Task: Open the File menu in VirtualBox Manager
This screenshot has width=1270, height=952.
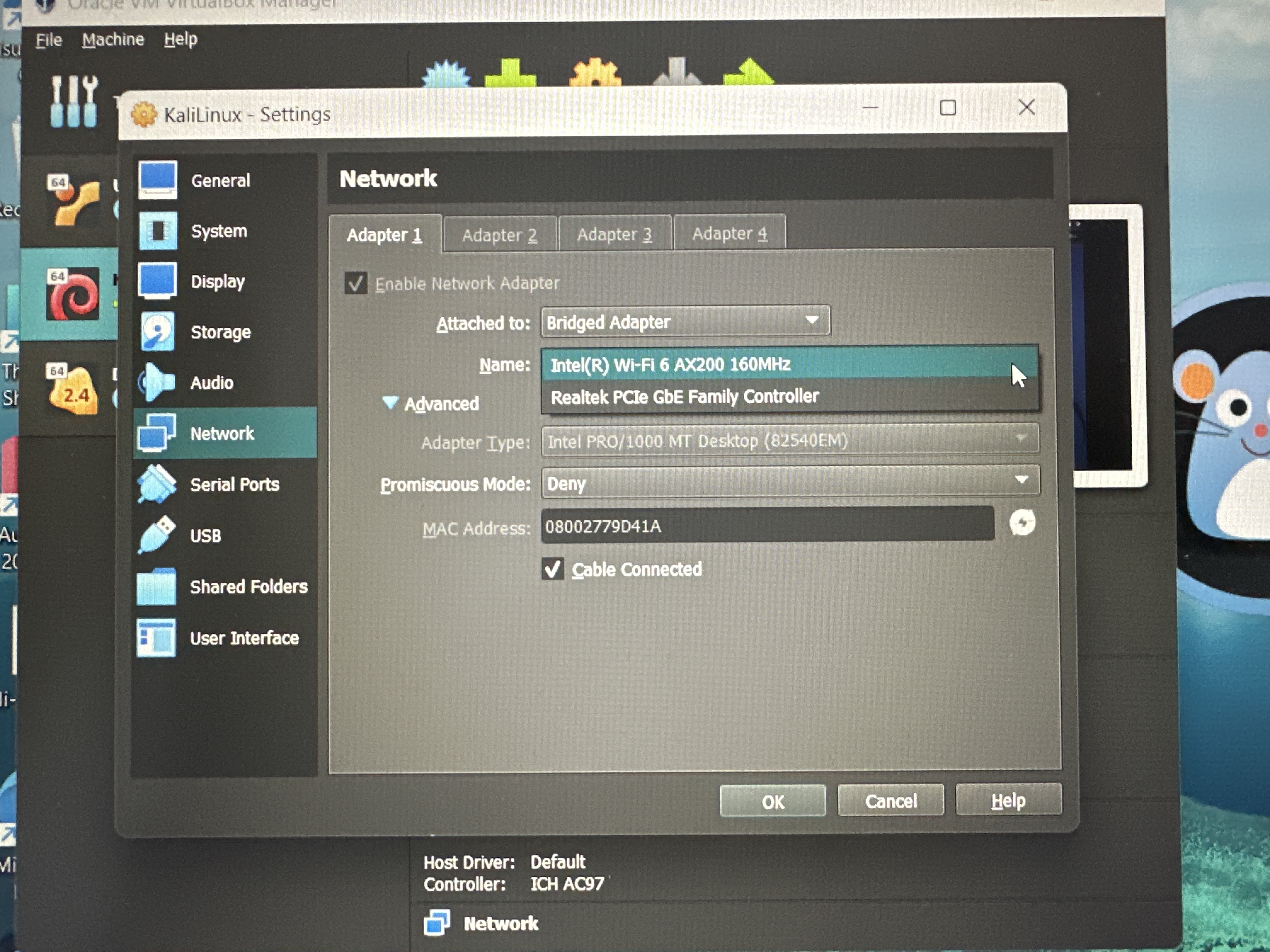Action: (x=48, y=40)
